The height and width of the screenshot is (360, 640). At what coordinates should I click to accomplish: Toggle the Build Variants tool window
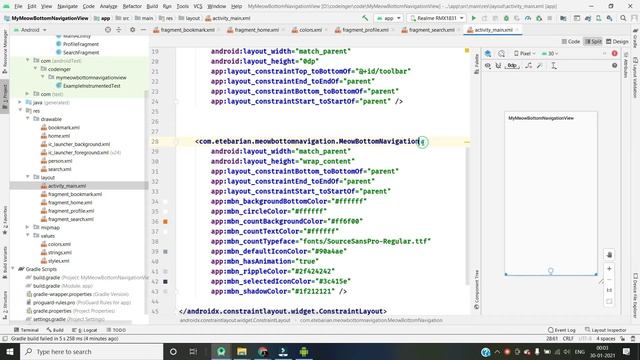5,262
